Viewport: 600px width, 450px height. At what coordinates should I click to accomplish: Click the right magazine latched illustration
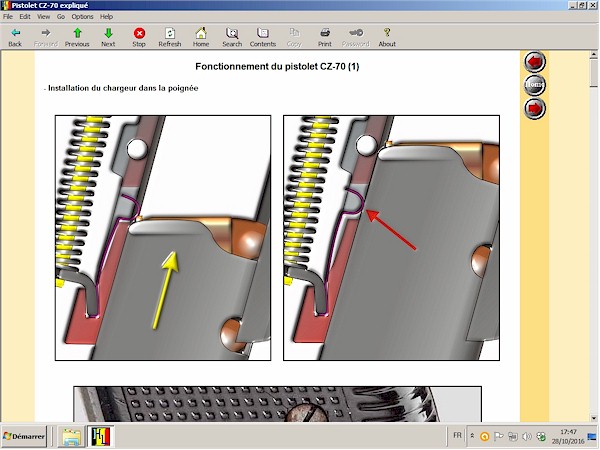(391, 238)
